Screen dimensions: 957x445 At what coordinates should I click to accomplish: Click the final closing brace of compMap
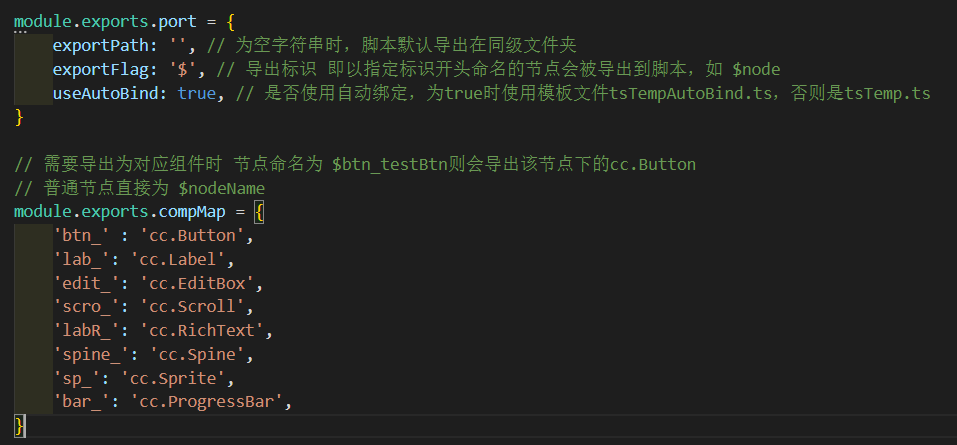19,426
